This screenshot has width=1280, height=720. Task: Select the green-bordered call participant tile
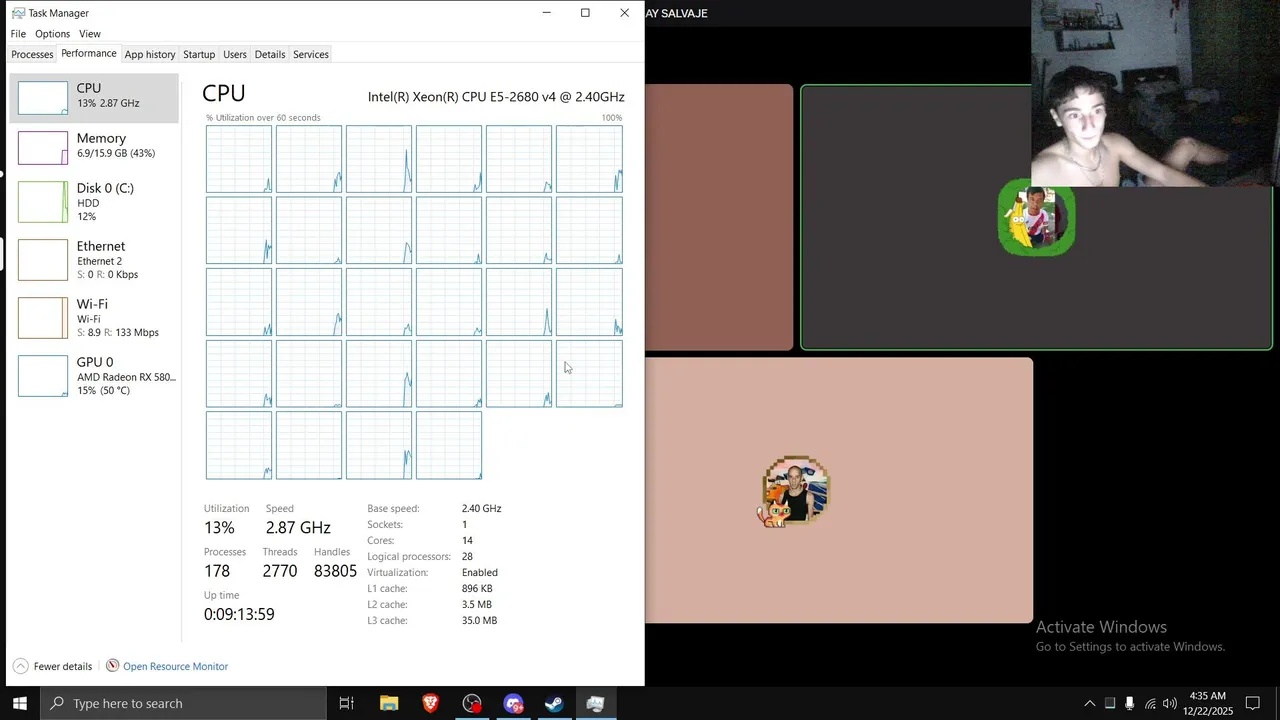pyautogui.click(x=1036, y=217)
